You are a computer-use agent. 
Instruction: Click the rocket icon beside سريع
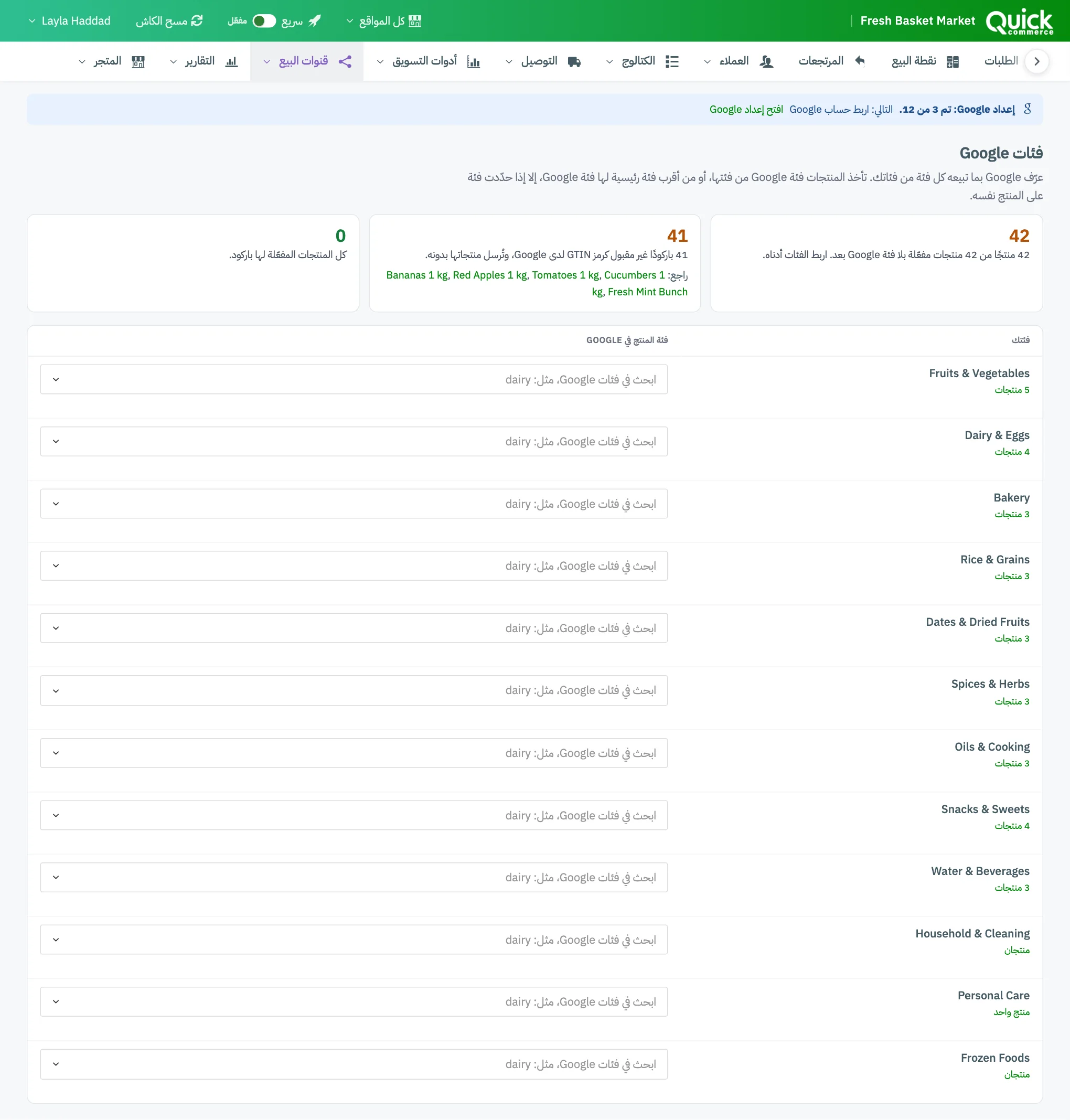315,21
